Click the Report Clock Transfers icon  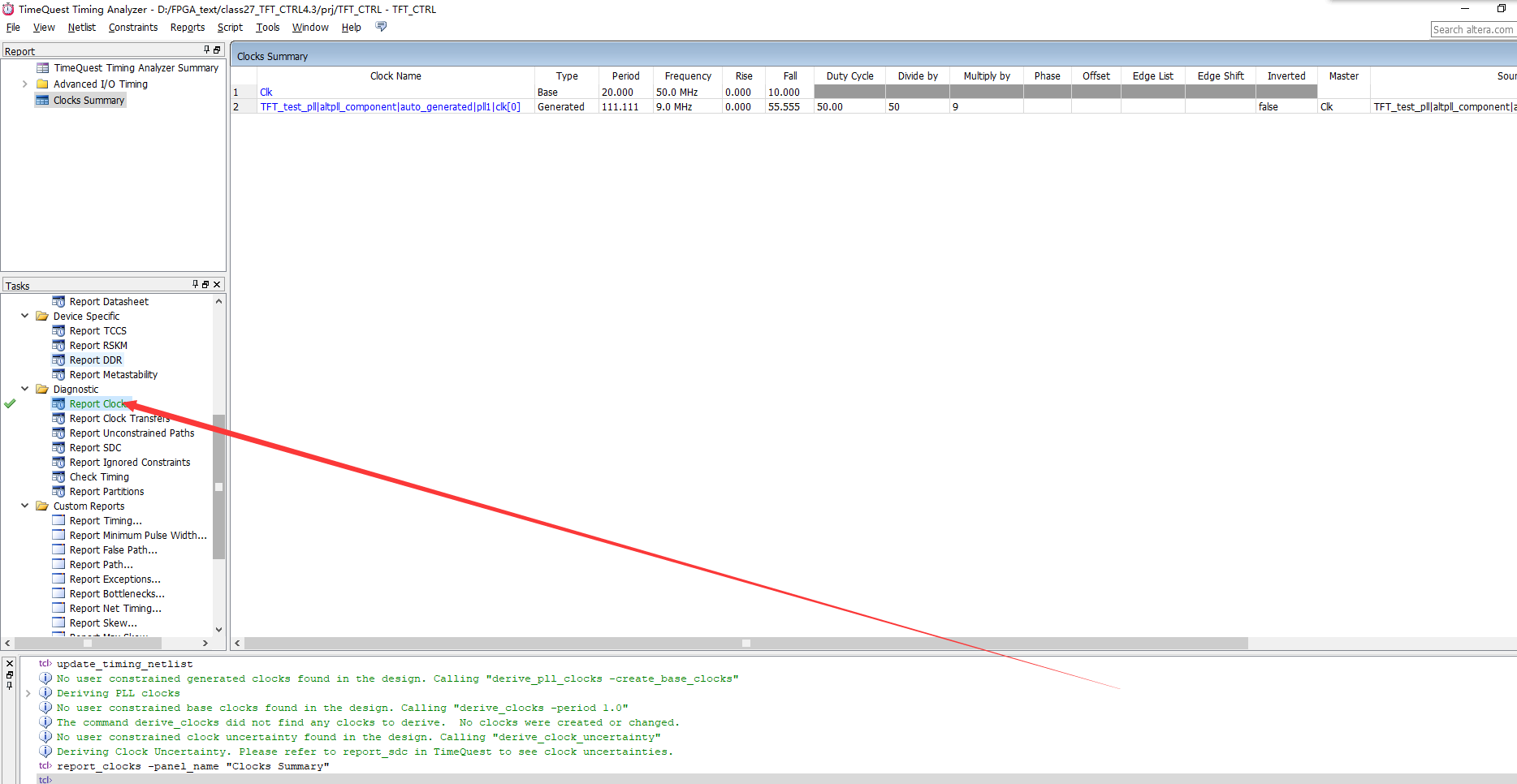pos(58,419)
